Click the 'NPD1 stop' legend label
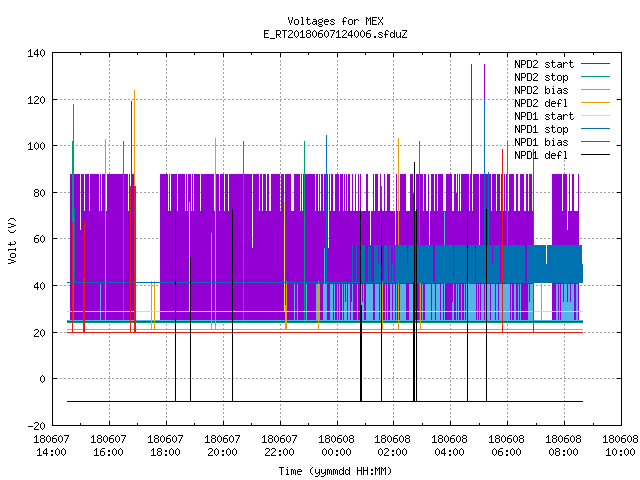This screenshot has height=480, width=640. coord(541,129)
